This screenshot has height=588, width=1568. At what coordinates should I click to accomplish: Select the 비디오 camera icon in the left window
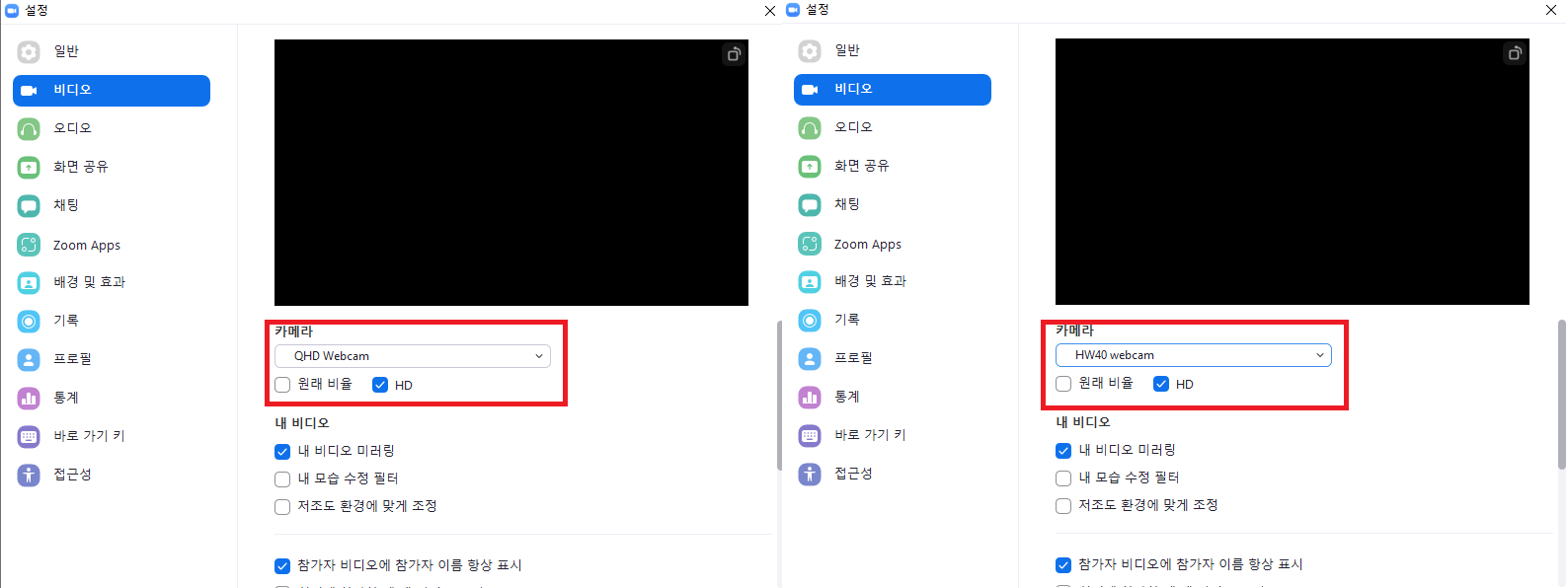click(29, 90)
